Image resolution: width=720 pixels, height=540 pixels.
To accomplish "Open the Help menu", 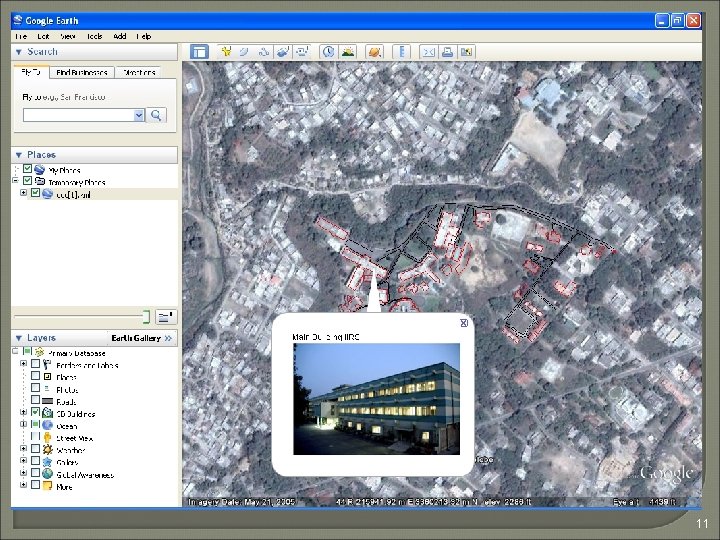I will click(x=144, y=36).
